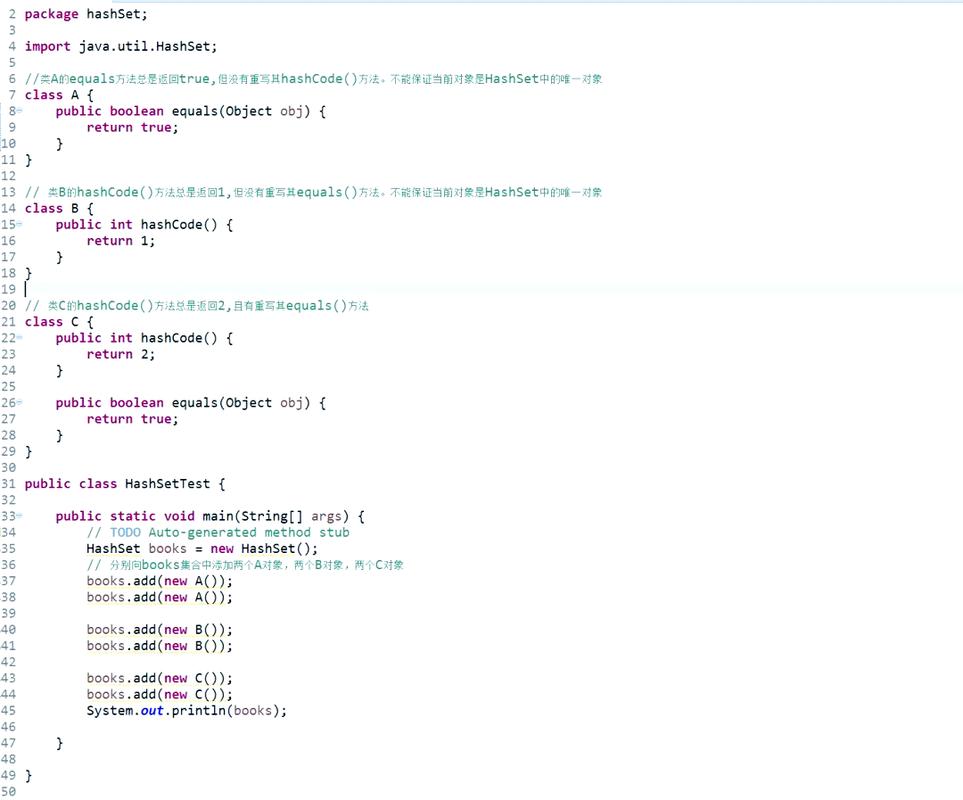Click line number 30 in the gutter
The height and width of the screenshot is (800, 963).
(9, 468)
